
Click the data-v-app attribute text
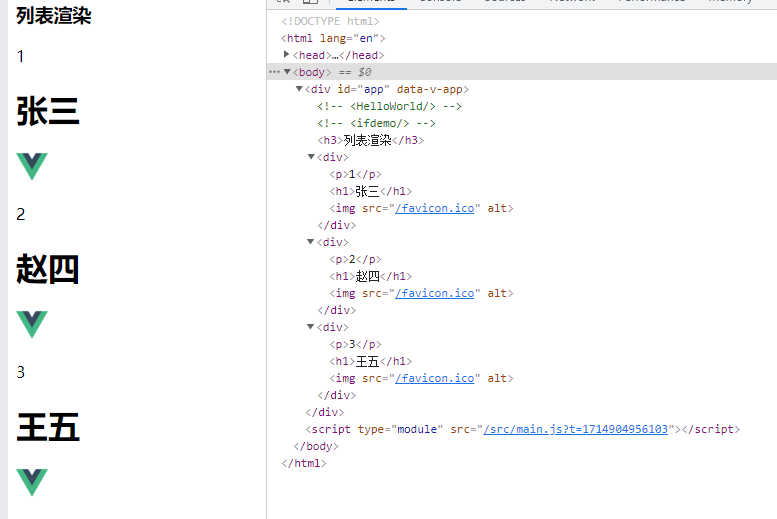pyautogui.click(x=429, y=89)
